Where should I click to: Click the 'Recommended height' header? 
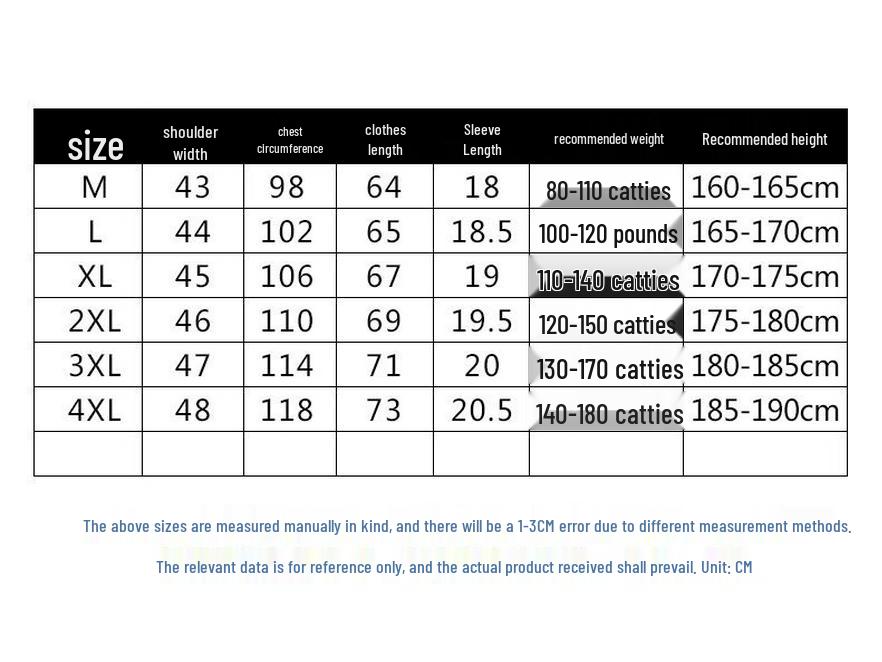click(x=764, y=139)
